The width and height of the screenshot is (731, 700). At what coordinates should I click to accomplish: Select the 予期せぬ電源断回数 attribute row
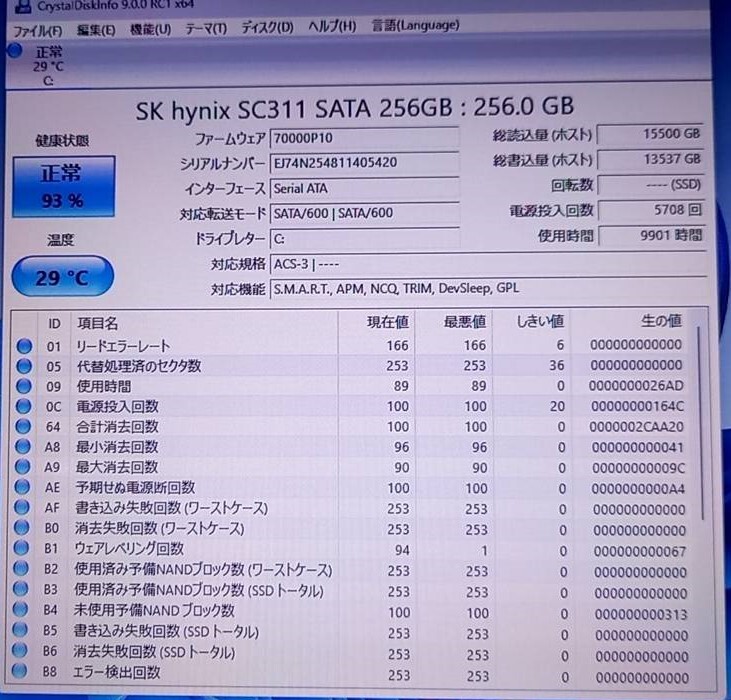(352, 488)
